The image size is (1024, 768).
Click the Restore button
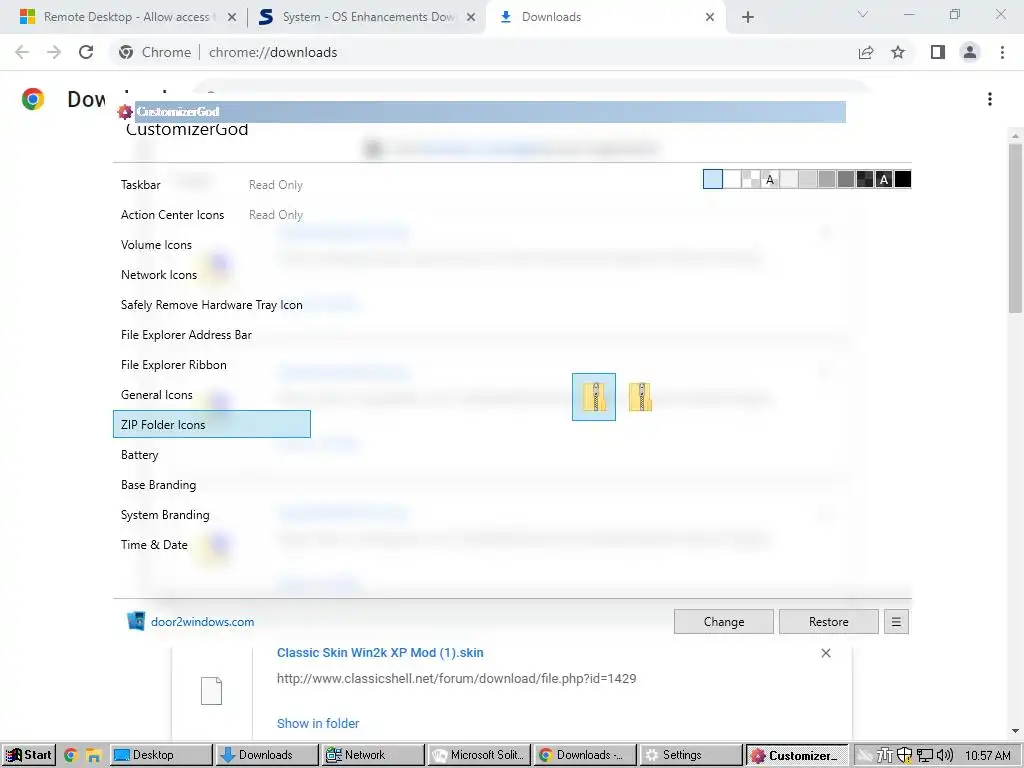pos(829,622)
